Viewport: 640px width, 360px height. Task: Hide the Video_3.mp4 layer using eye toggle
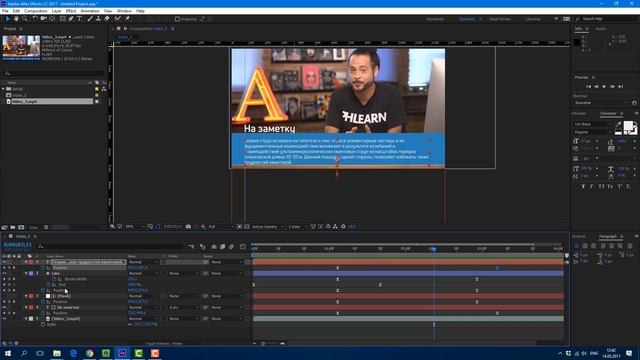coord(4,319)
